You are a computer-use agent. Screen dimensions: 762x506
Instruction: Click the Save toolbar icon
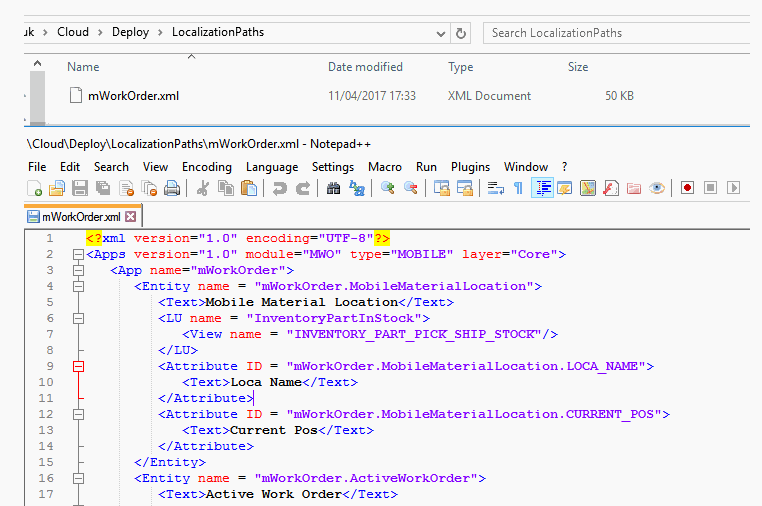(x=80, y=188)
